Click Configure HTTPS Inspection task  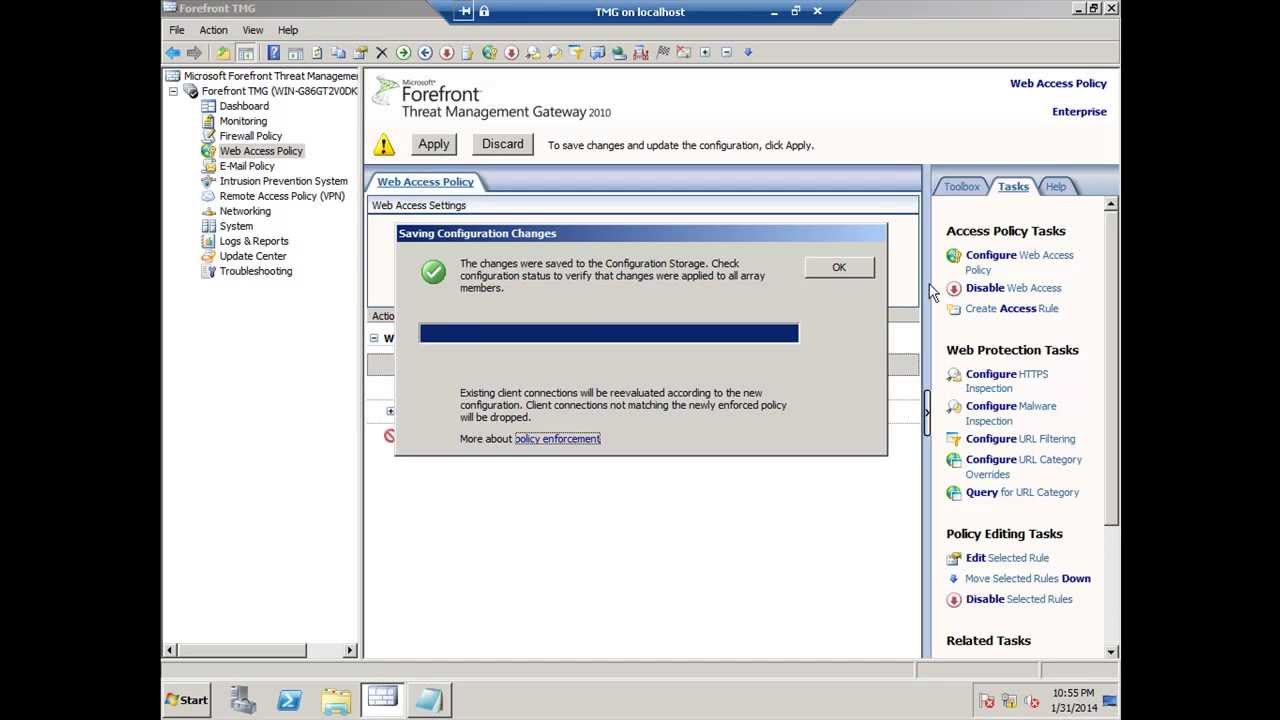click(x=1007, y=381)
